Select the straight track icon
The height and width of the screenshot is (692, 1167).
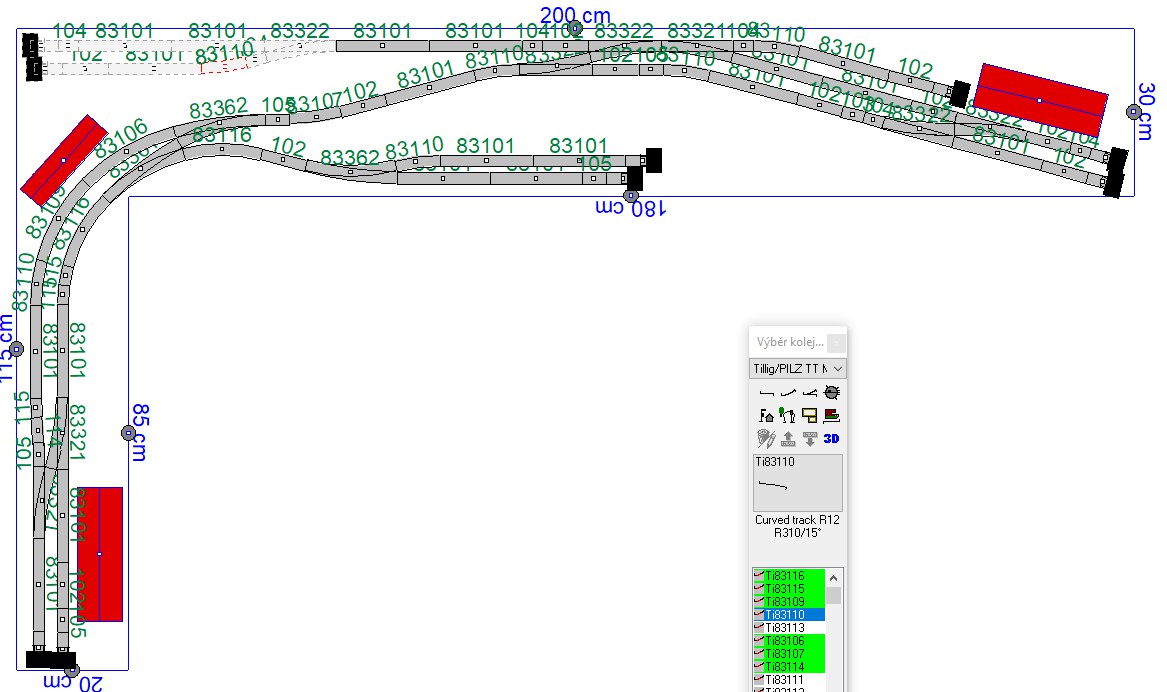coord(767,393)
